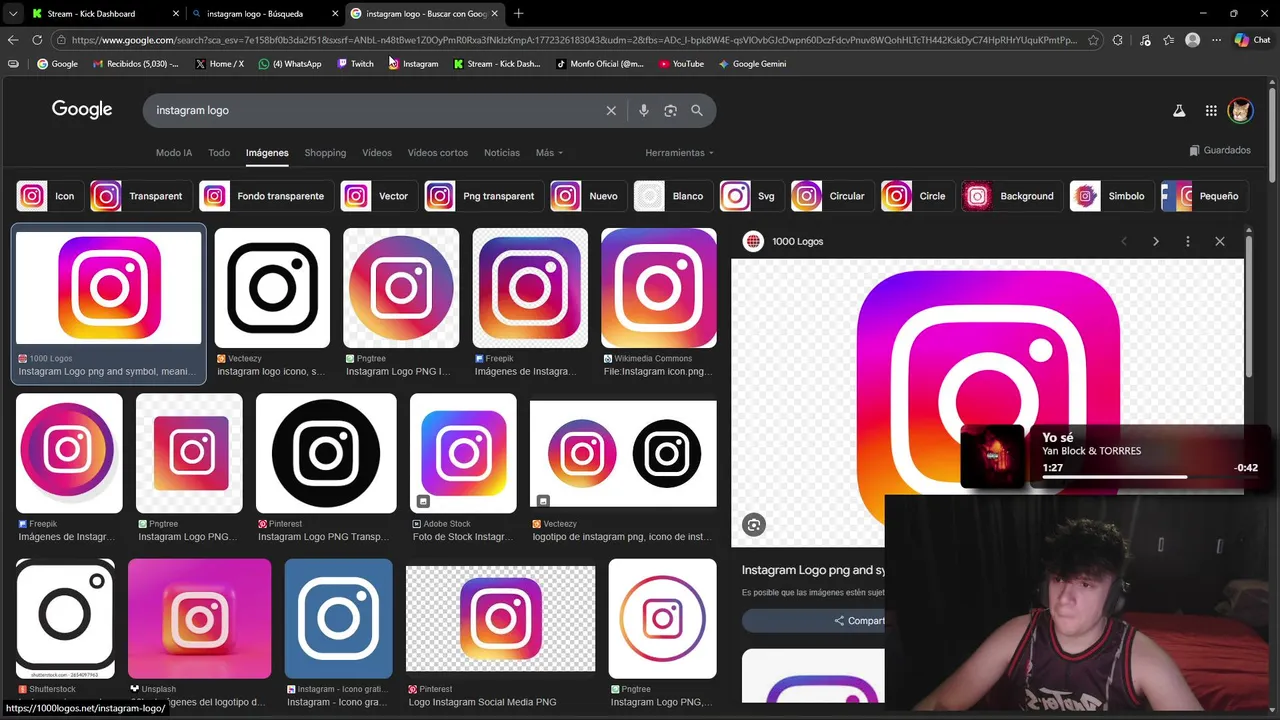Open the Google Gemini bookmark
This screenshot has width=1280, height=720.
(x=752, y=64)
